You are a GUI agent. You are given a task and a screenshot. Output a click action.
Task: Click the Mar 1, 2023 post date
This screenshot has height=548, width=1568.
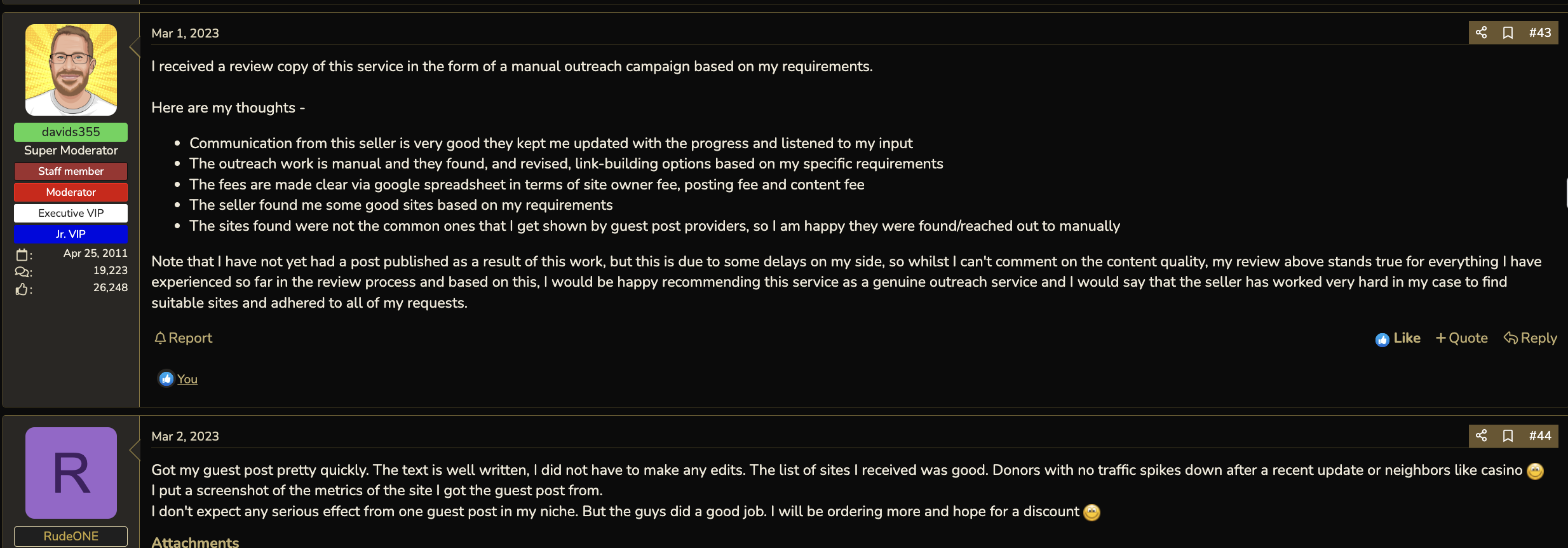(185, 33)
